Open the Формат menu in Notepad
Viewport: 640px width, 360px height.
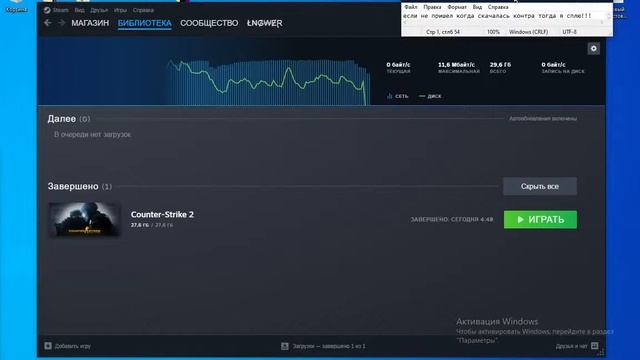click(x=457, y=7)
